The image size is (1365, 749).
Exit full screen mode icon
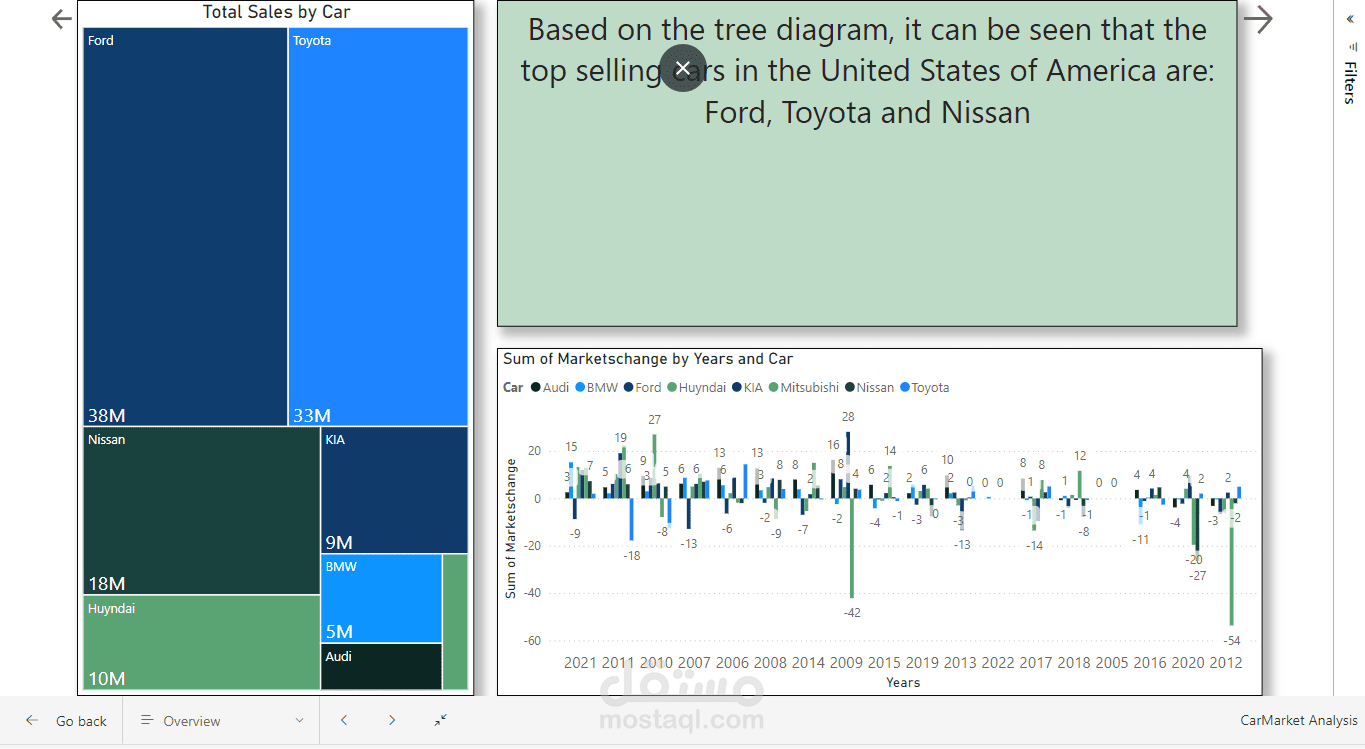coord(441,720)
